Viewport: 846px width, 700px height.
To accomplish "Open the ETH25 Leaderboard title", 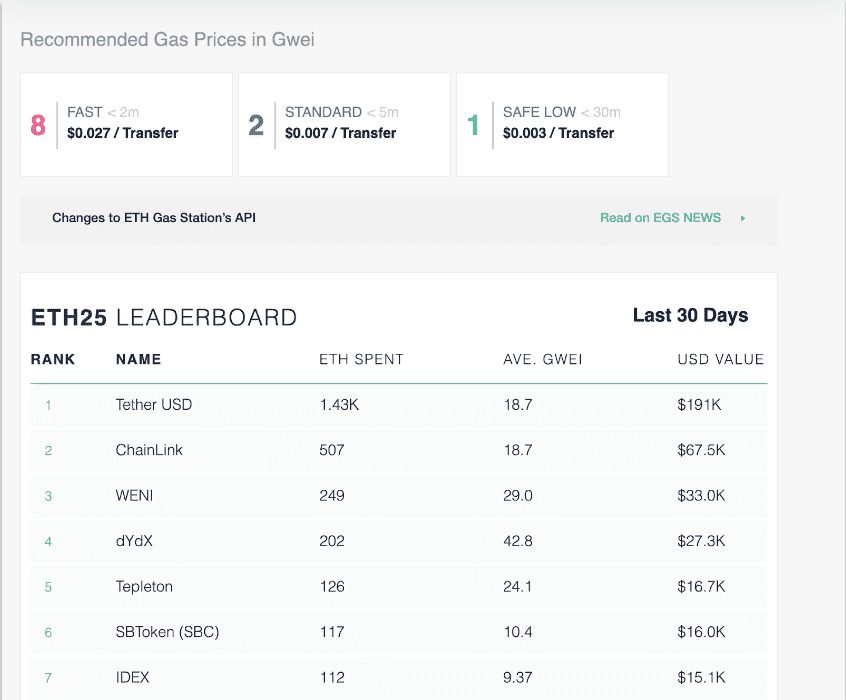I will pos(164,316).
